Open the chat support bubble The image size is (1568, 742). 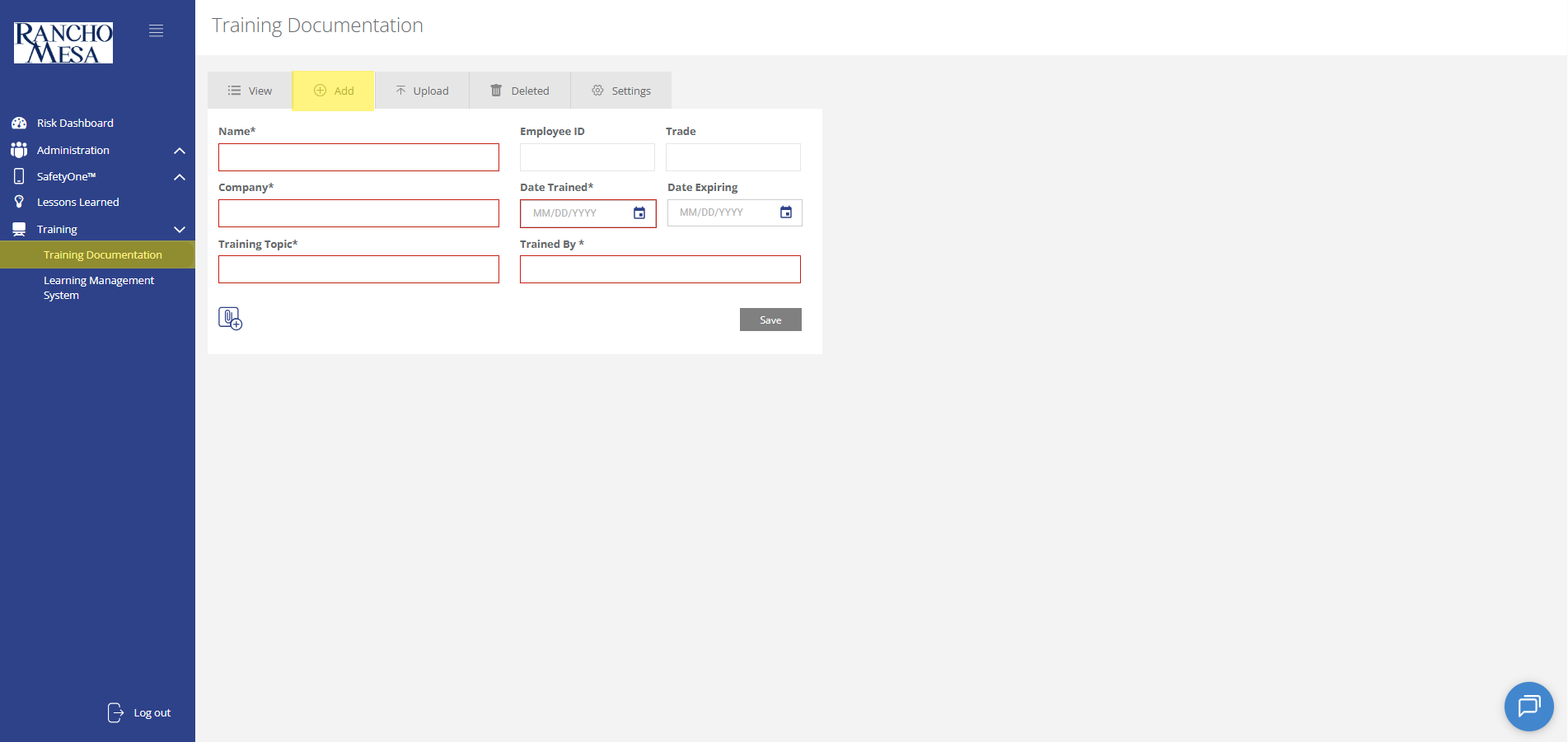pyautogui.click(x=1529, y=706)
